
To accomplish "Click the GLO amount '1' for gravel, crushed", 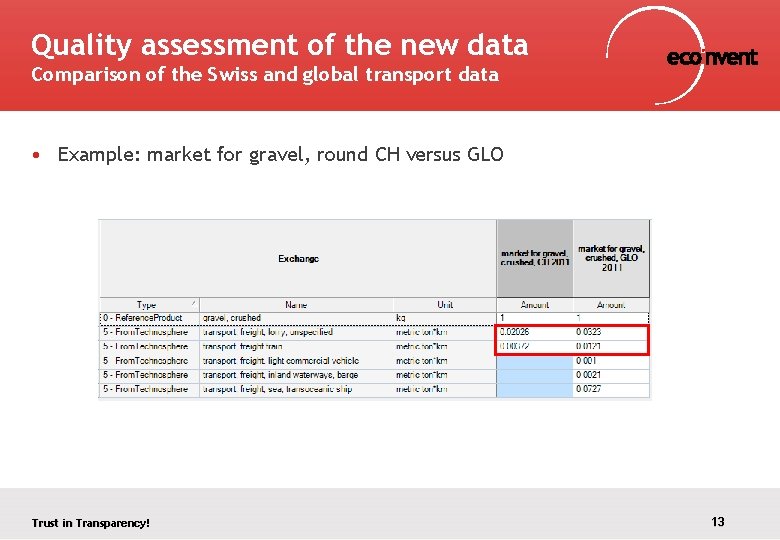I will pos(611,318).
